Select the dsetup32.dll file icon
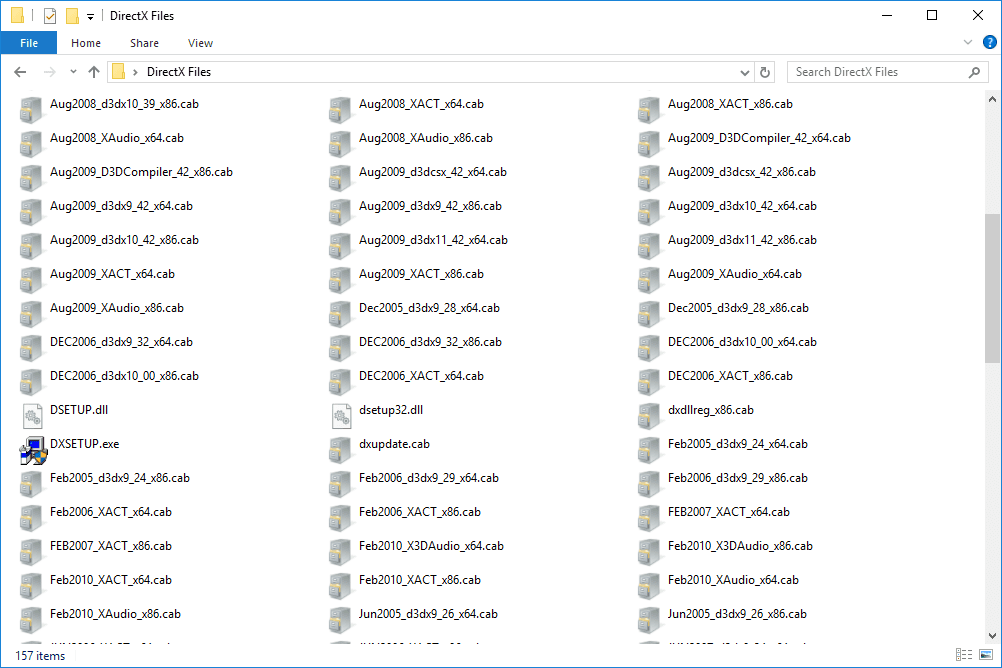The height and width of the screenshot is (668, 1002). [x=342, y=411]
